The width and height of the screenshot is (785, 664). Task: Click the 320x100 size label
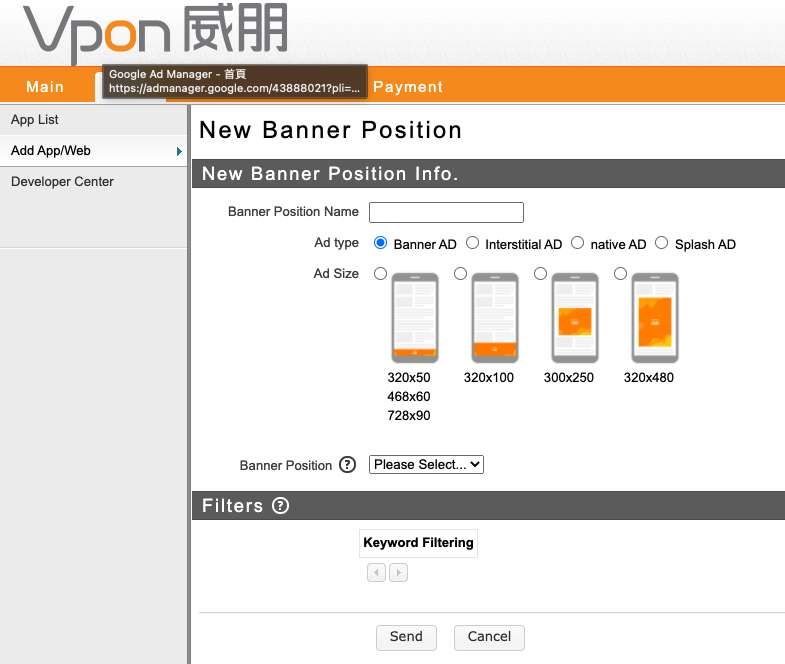[489, 378]
